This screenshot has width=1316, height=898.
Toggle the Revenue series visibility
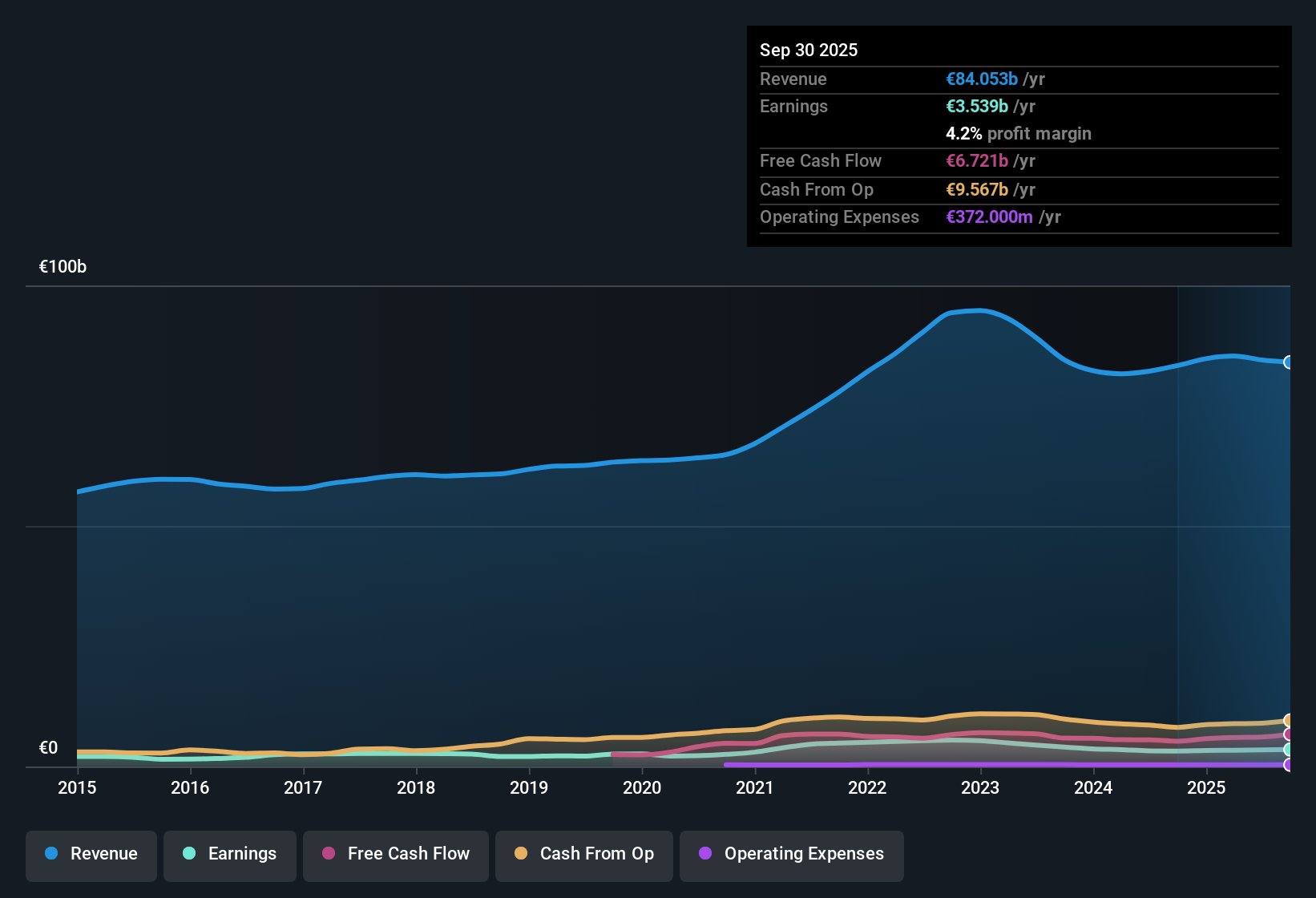point(91,854)
